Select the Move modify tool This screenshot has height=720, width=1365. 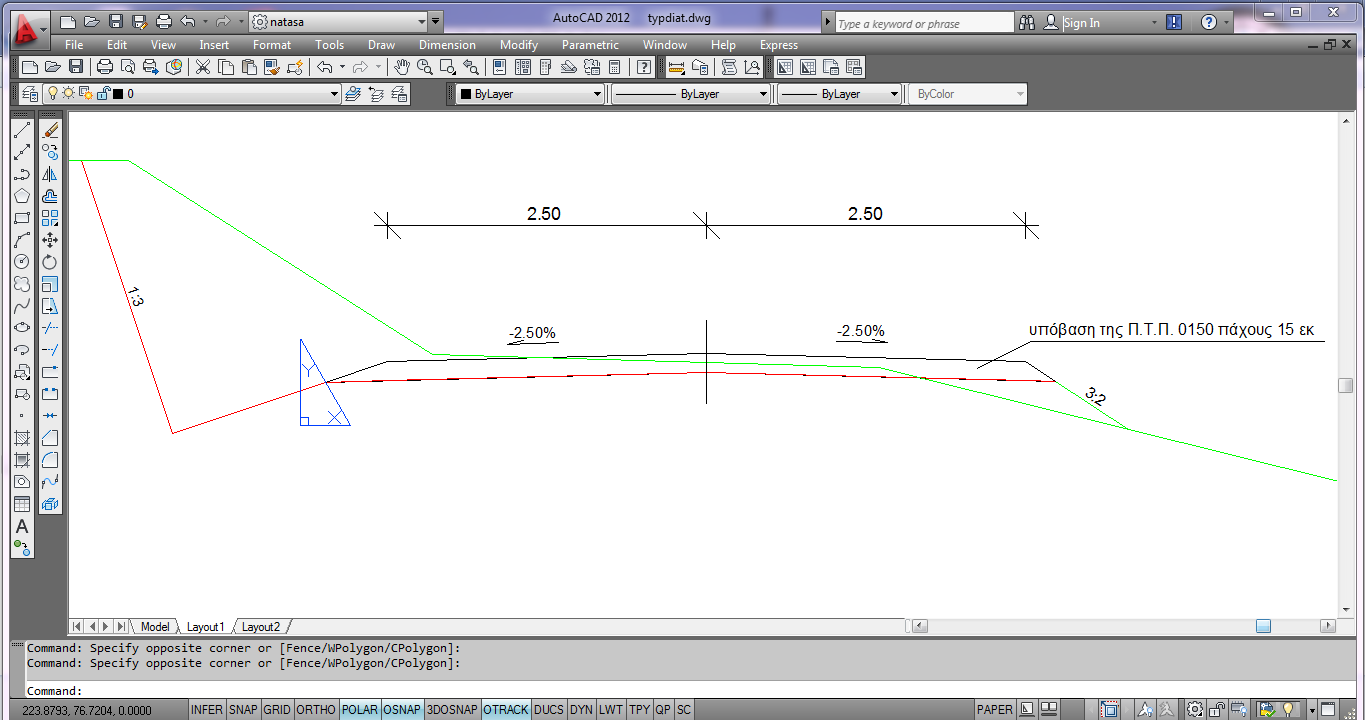click(x=50, y=240)
